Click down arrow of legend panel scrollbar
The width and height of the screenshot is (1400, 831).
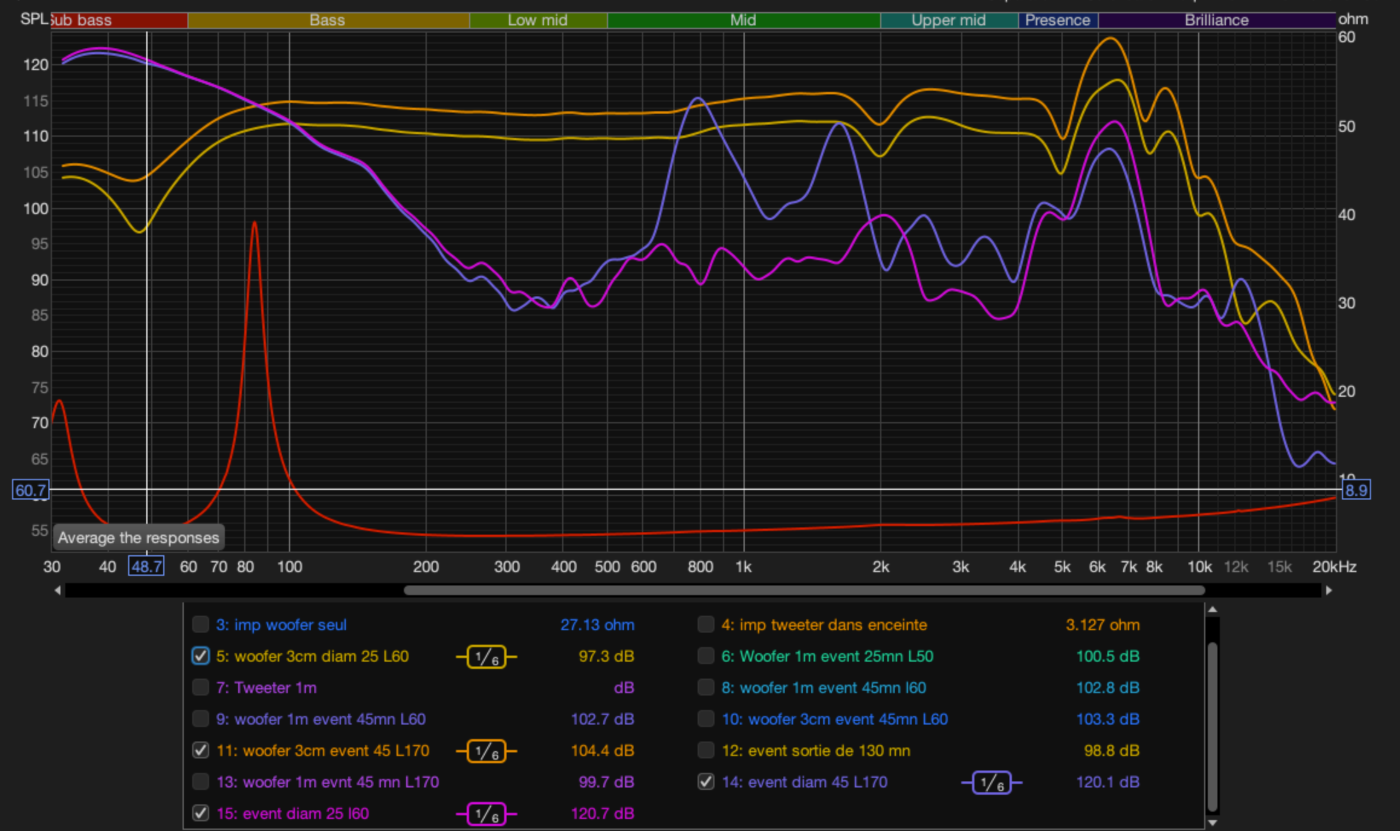[x=1214, y=822]
